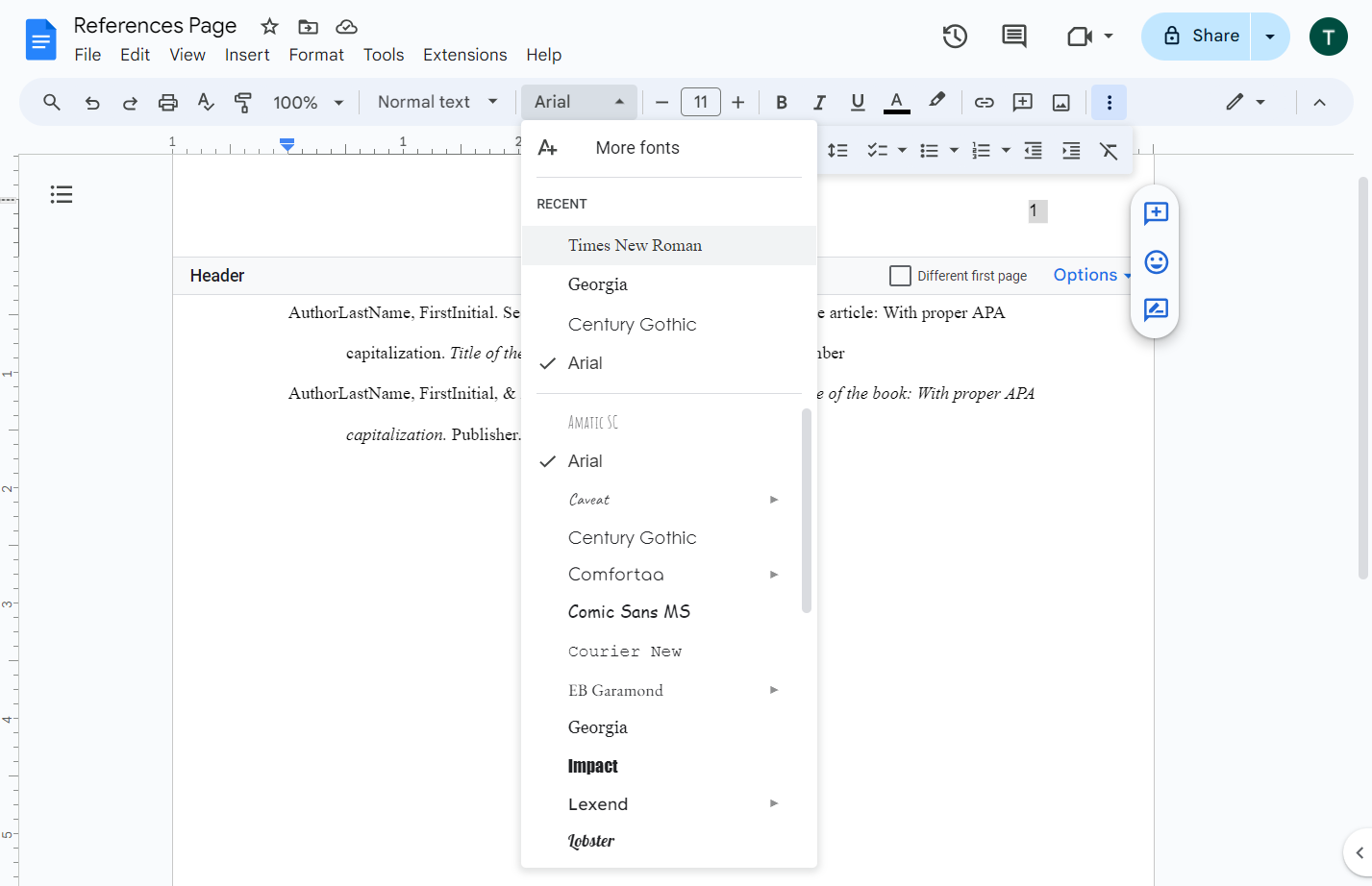Viewport: 1372px width, 886px height.
Task: Select Times New Roman from recent fonts
Action: click(x=669, y=245)
